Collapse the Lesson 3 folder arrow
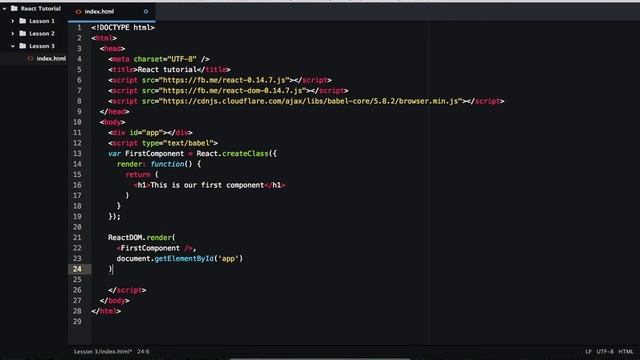Image resolution: width=640 pixels, height=360 pixels. pyautogui.click(x=13, y=46)
